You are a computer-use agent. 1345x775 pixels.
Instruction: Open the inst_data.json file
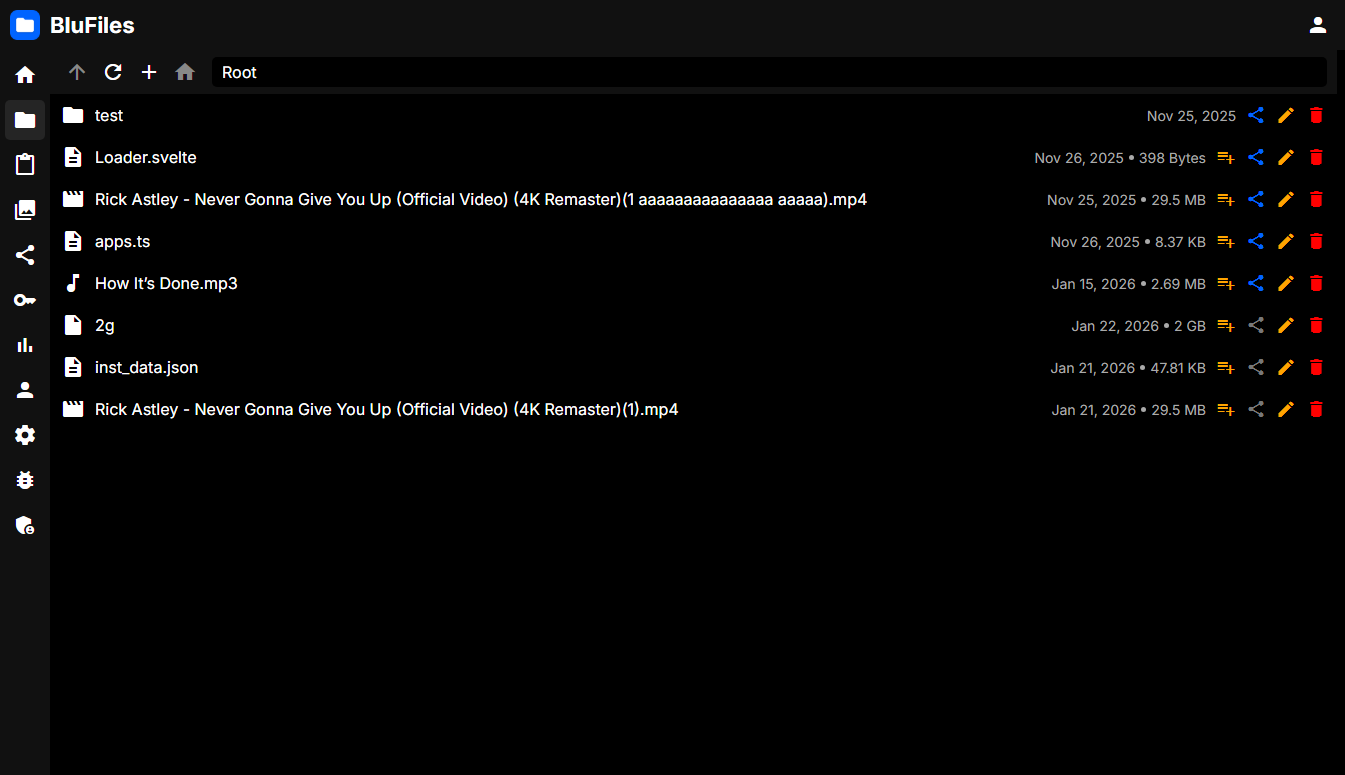(146, 368)
